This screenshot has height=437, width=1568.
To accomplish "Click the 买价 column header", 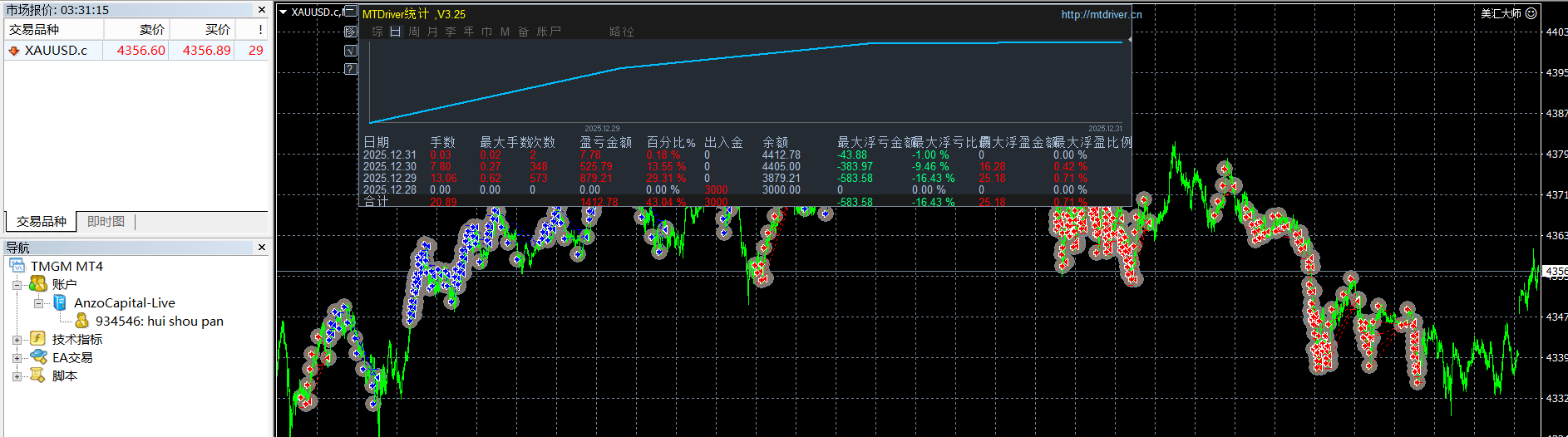I will (x=202, y=29).
